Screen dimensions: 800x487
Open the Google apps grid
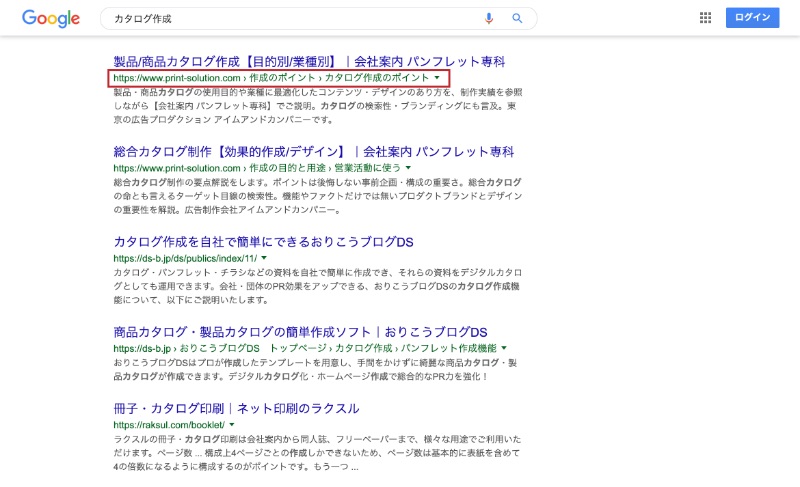[x=705, y=18]
